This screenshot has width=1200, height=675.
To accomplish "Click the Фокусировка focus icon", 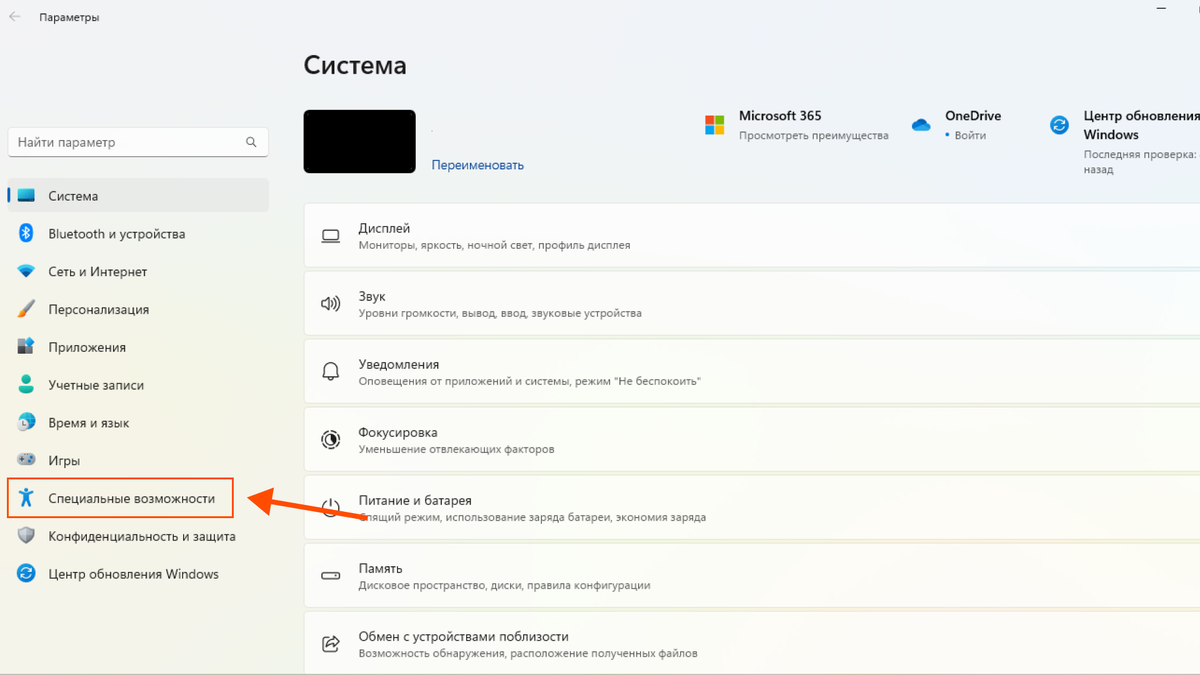I will point(330,439).
